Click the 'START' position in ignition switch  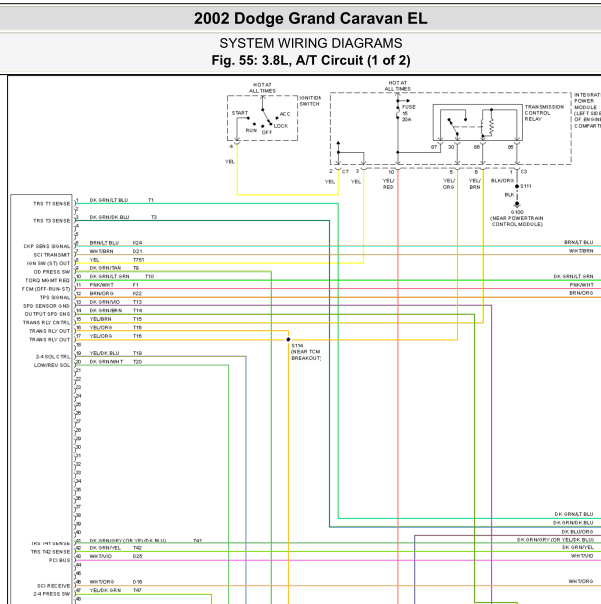click(x=240, y=113)
